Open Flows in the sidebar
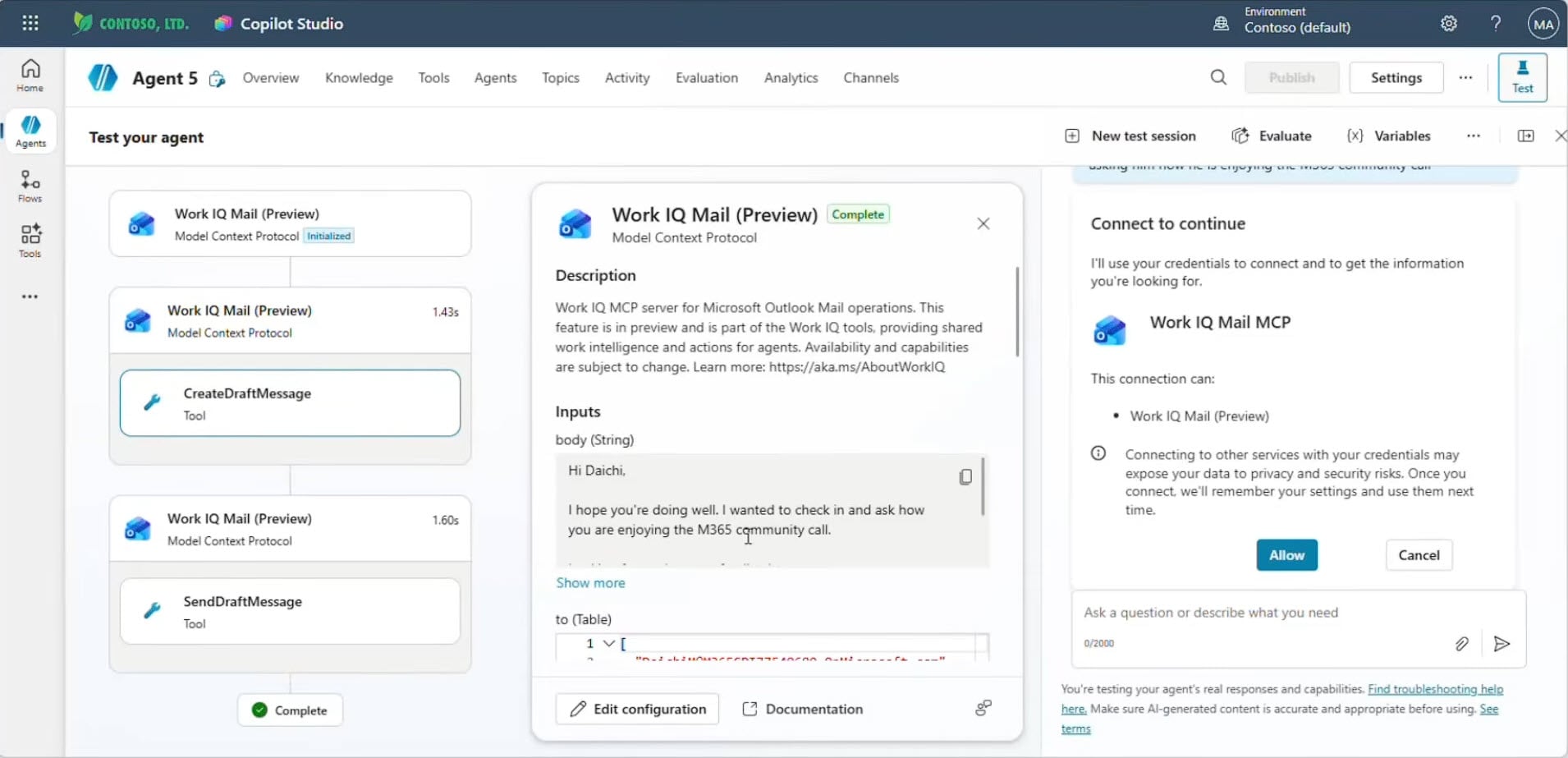 [30, 186]
